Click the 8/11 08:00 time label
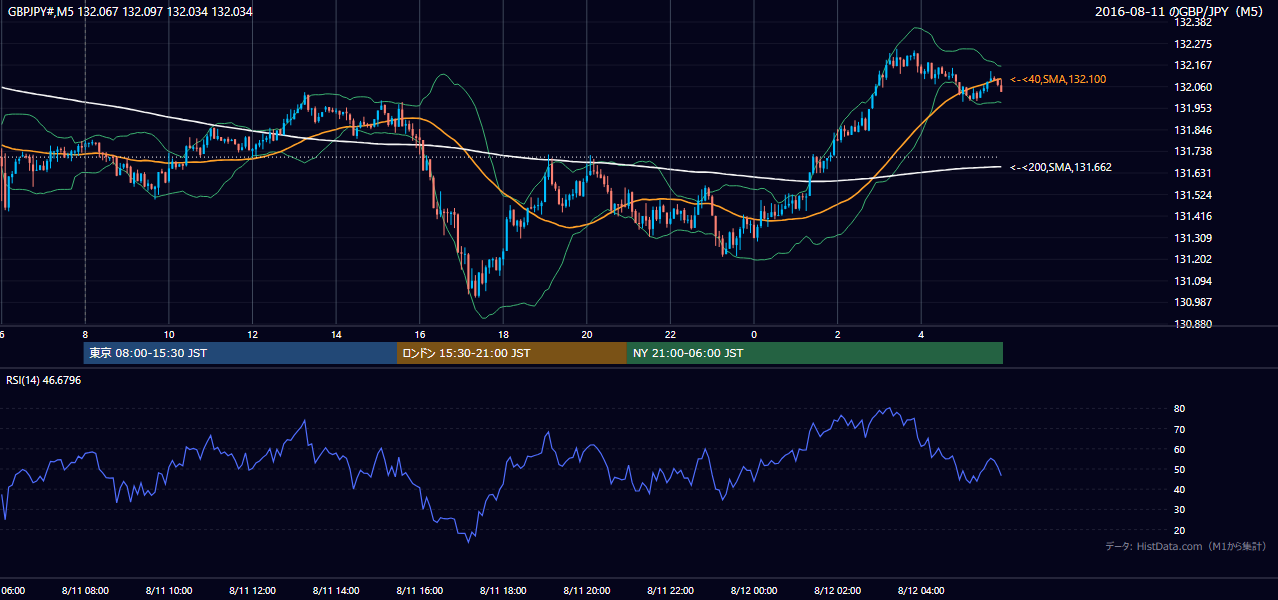This screenshot has width=1278, height=600. tap(85, 590)
